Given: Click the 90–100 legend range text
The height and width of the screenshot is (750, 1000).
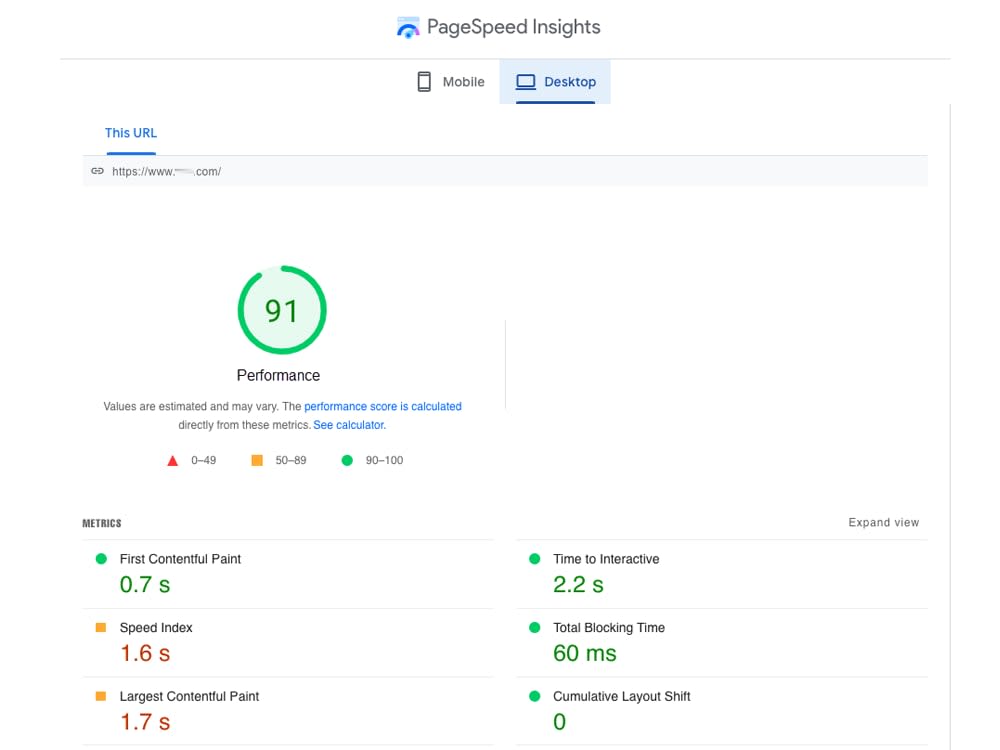Looking at the screenshot, I should coord(384,460).
